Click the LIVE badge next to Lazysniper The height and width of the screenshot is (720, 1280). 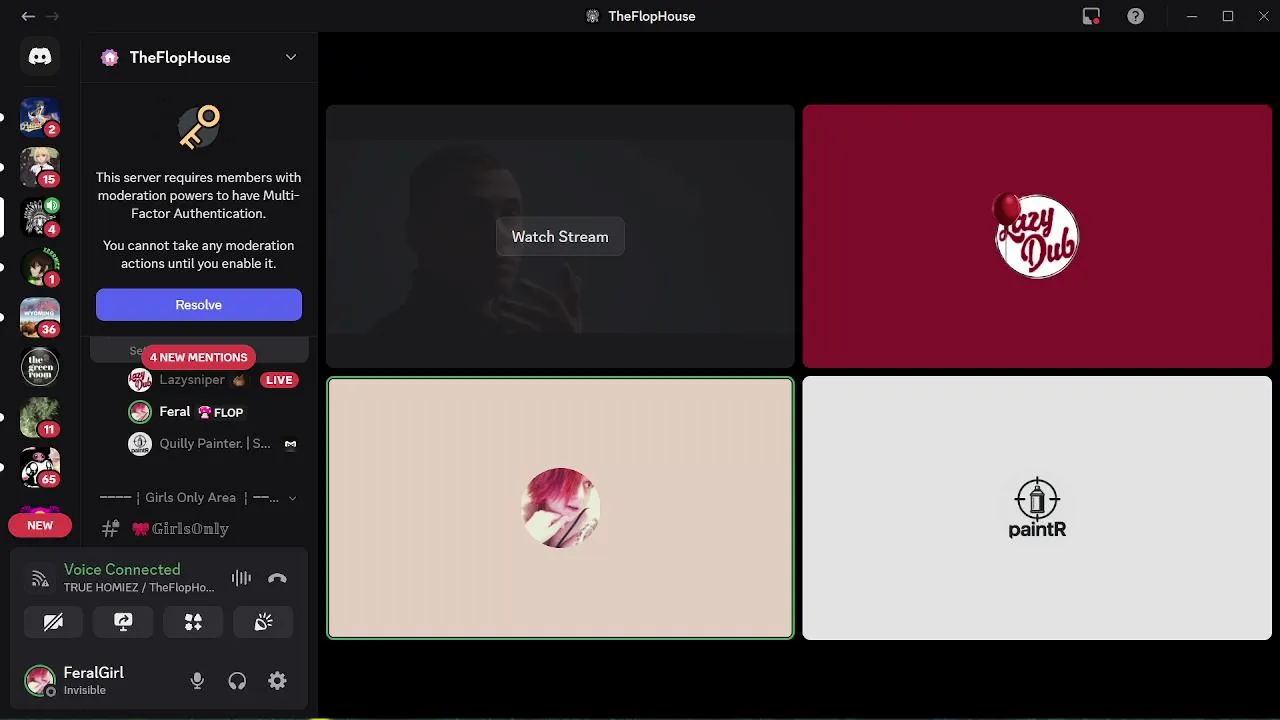(279, 380)
